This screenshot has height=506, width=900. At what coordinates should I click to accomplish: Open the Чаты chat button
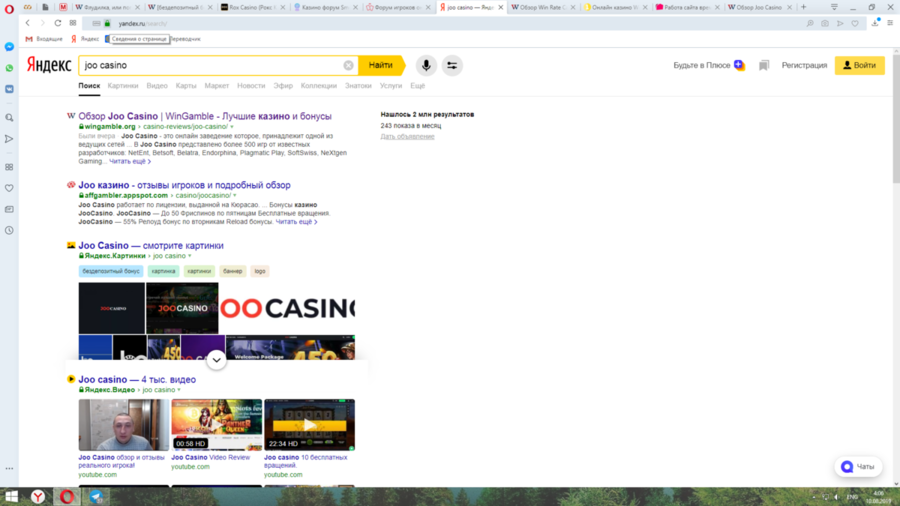pos(858,467)
